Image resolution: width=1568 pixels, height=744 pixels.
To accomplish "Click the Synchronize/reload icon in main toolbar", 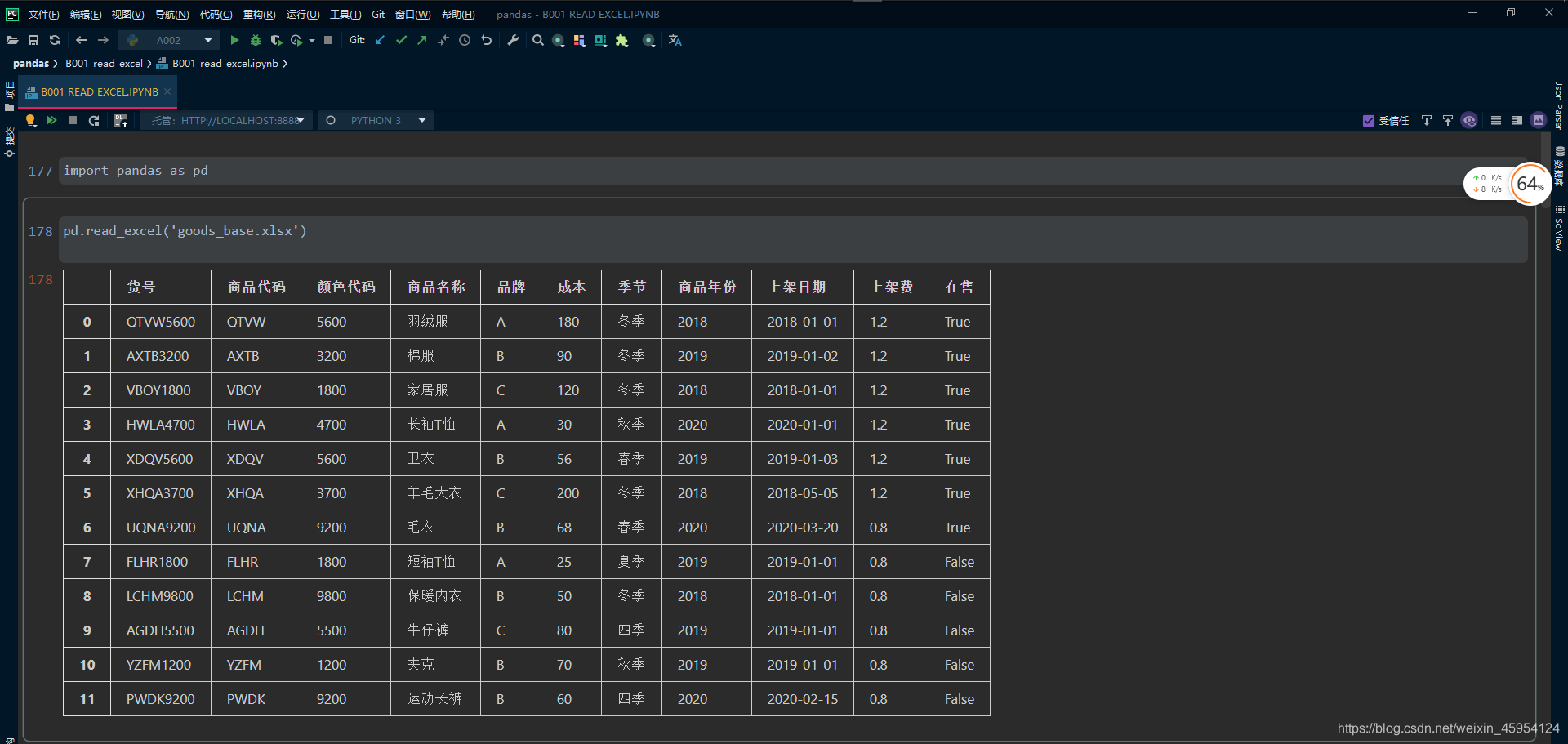I will pyautogui.click(x=55, y=40).
